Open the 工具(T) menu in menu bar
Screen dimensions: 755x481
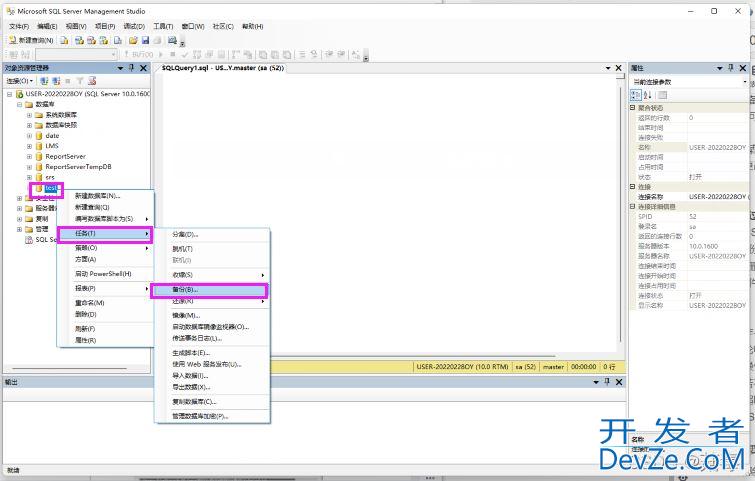(164, 26)
